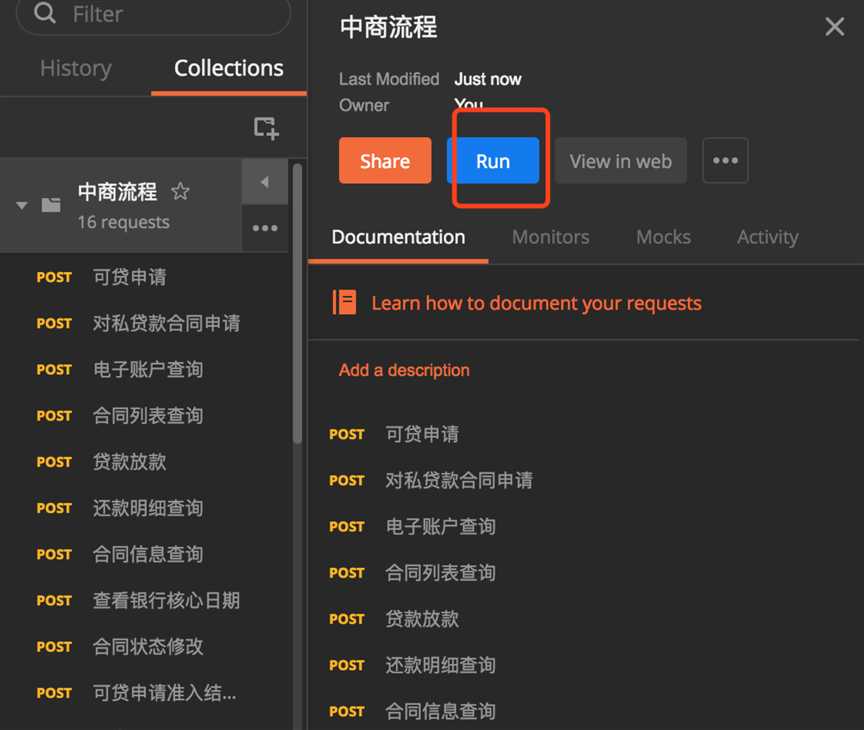Collapse the 中商流程 collection arrow
The height and width of the screenshot is (730, 864).
tap(21, 206)
